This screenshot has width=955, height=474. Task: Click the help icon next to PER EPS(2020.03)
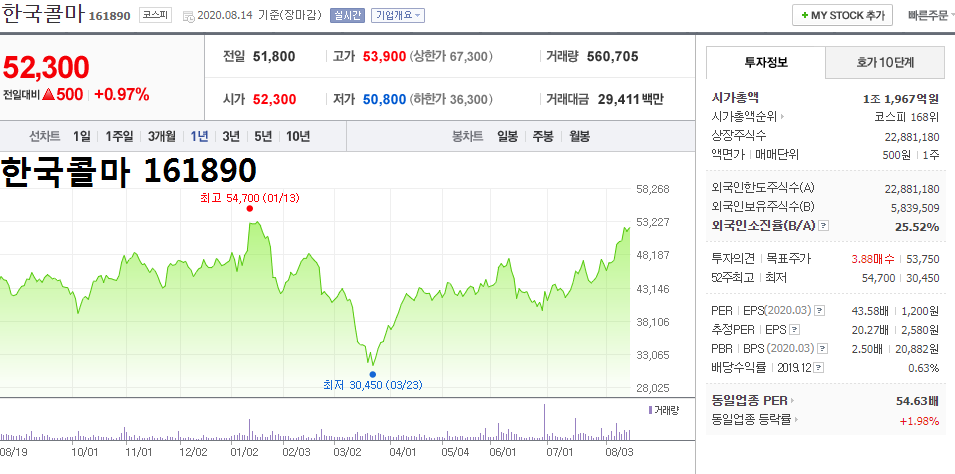(x=819, y=311)
